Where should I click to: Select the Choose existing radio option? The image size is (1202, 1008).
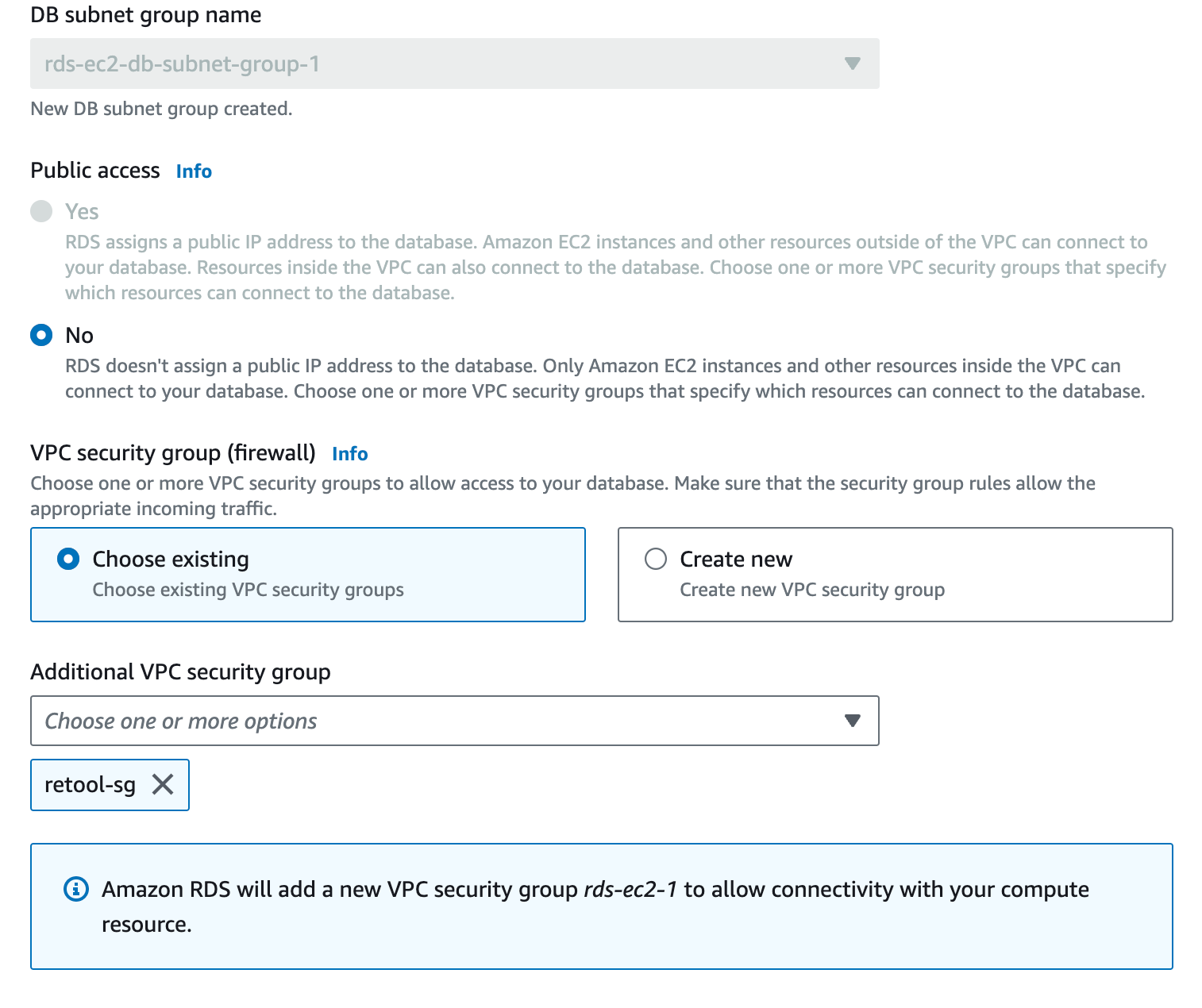(x=68, y=560)
